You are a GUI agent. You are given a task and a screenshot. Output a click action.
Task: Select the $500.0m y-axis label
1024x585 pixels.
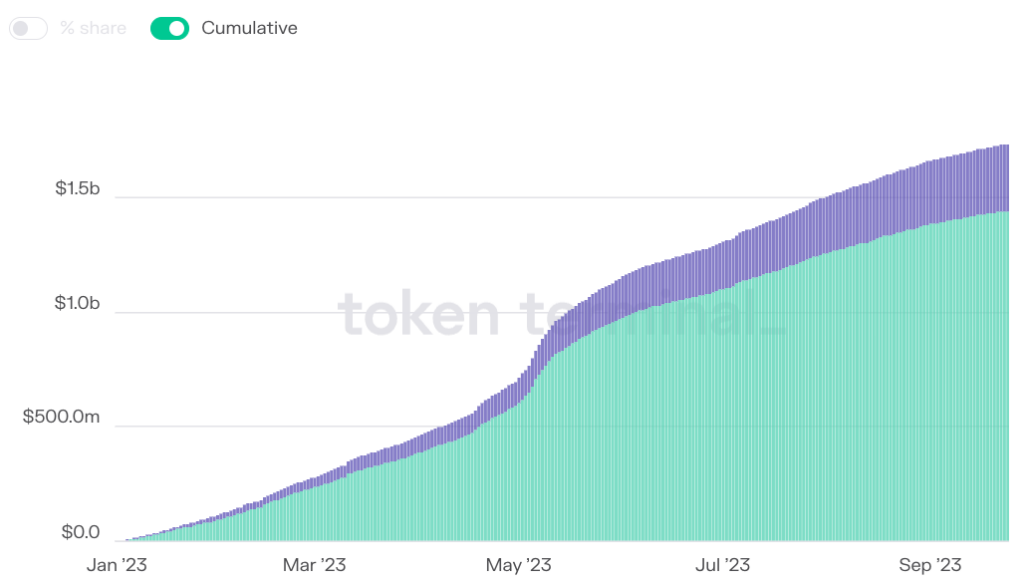[x=61, y=417]
